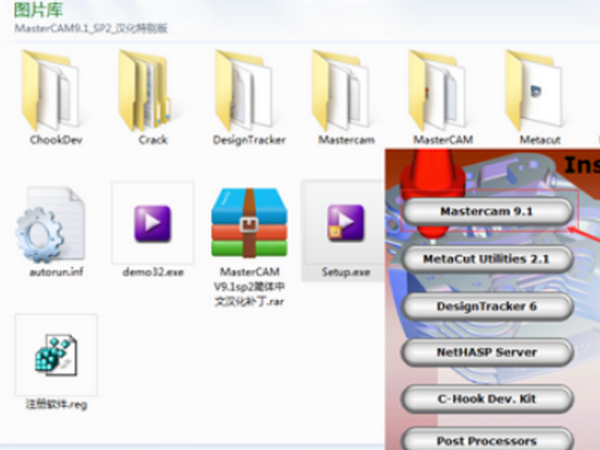The height and width of the screenshot is (450, 600).
Task: Click the C-Hook Dev. Kit button
Action: [487, 399]
